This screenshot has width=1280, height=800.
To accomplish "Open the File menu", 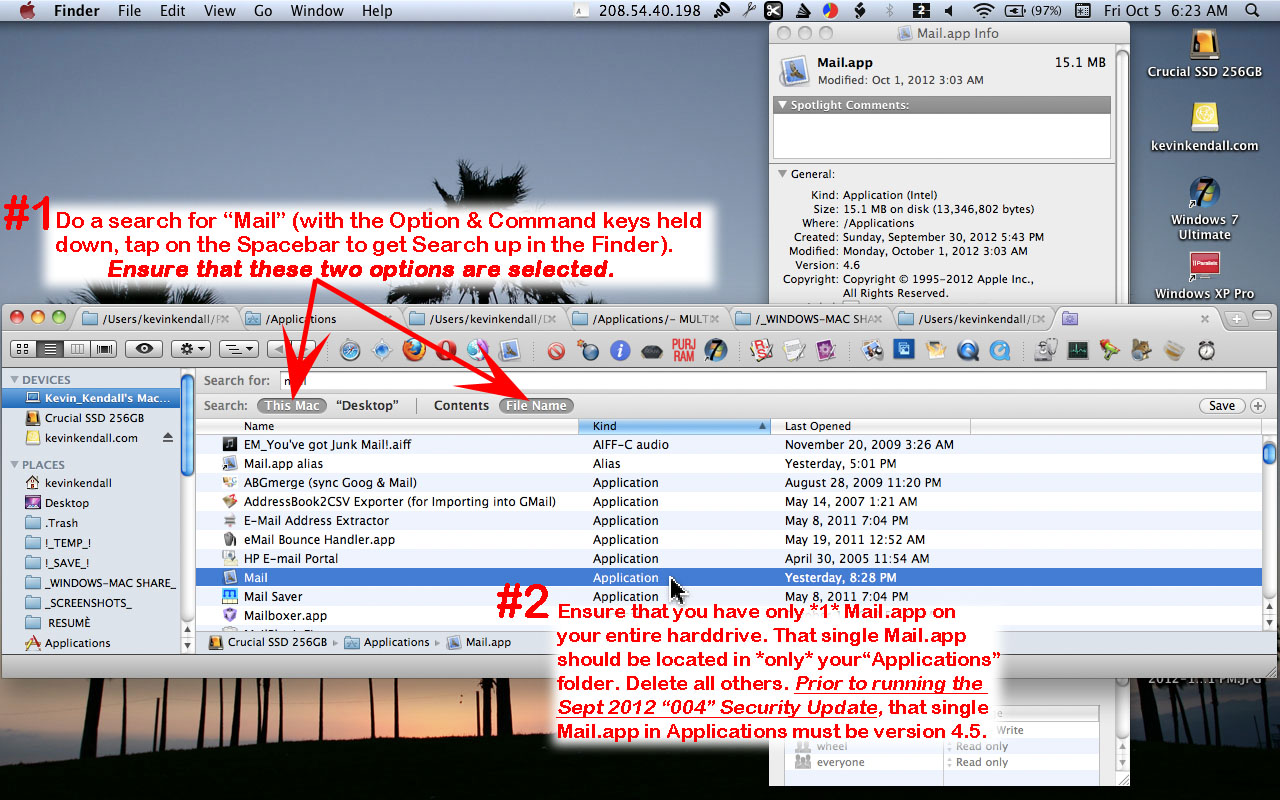I will [x=129, y=11].
